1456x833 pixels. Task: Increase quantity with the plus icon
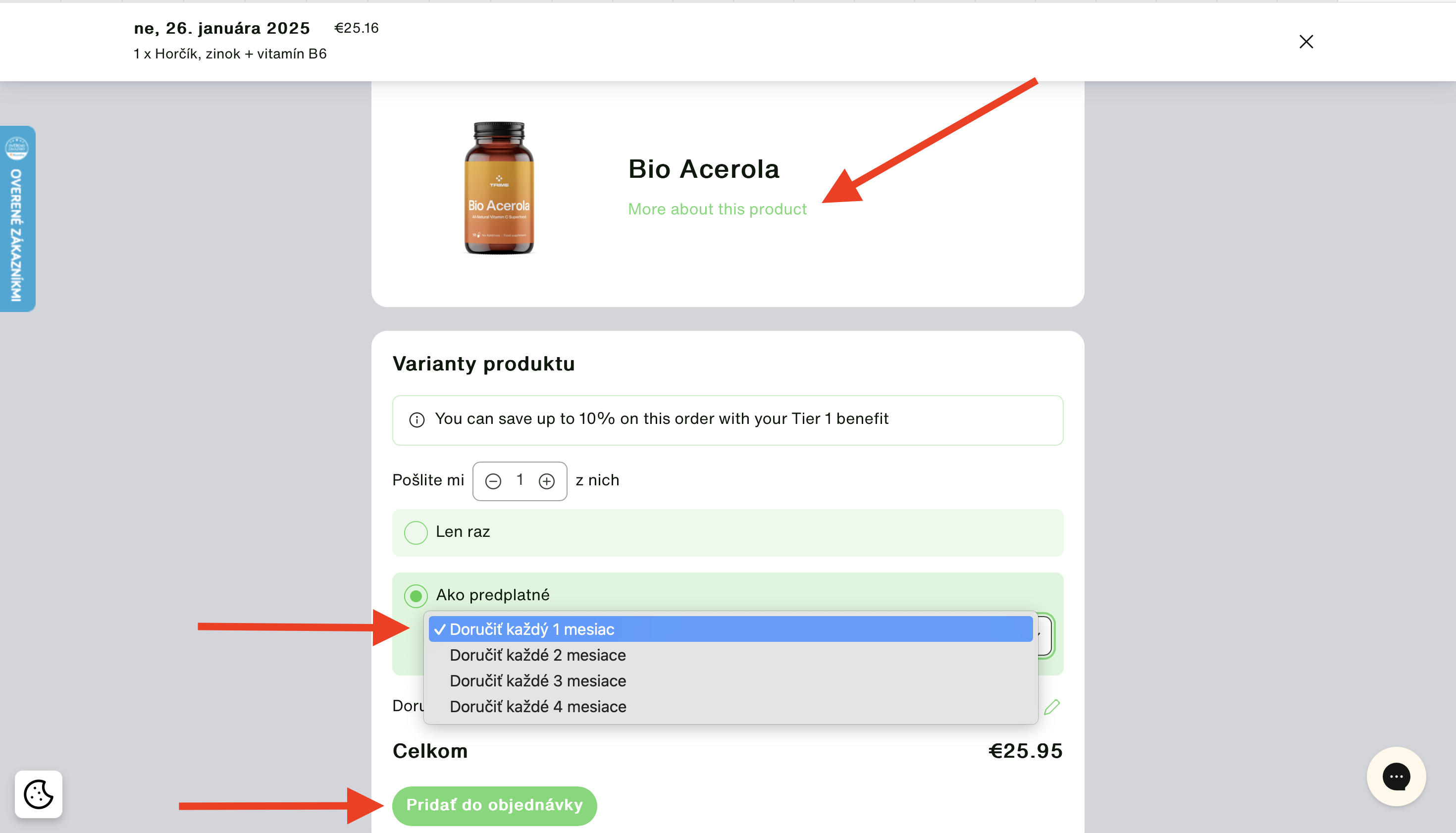[547, 481]
